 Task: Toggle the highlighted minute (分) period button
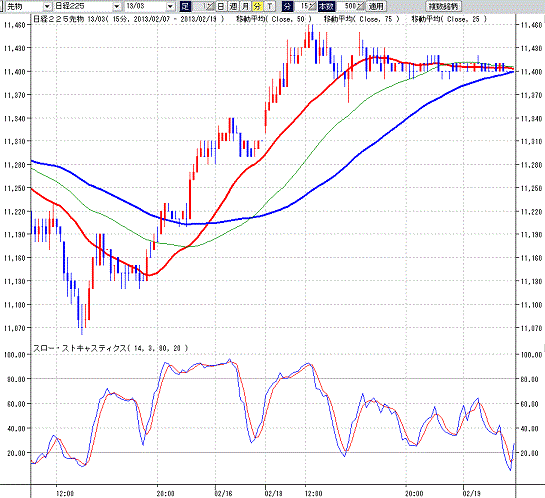coord(257,6)
